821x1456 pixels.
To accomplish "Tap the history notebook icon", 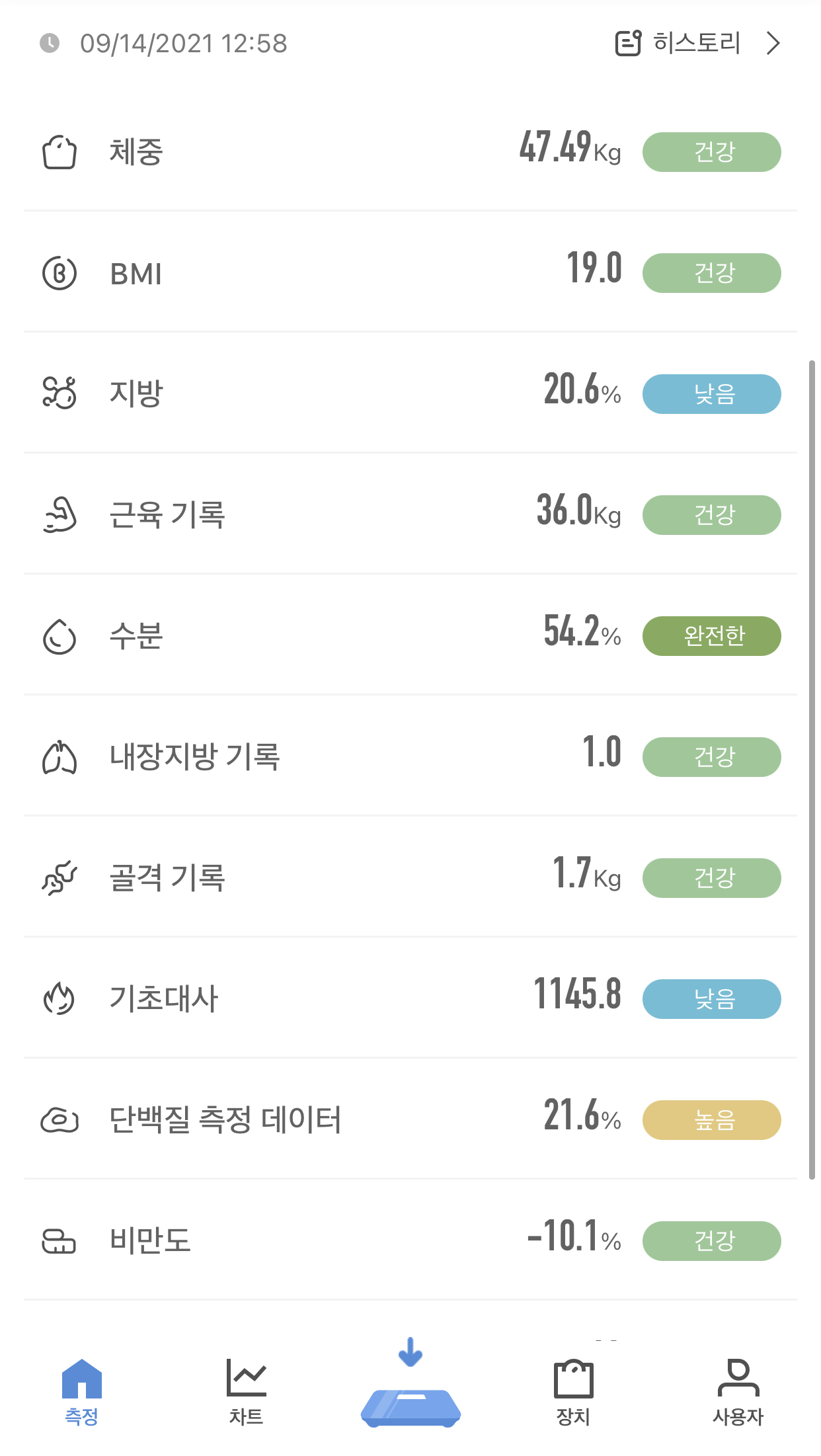I will coord(628,44).
